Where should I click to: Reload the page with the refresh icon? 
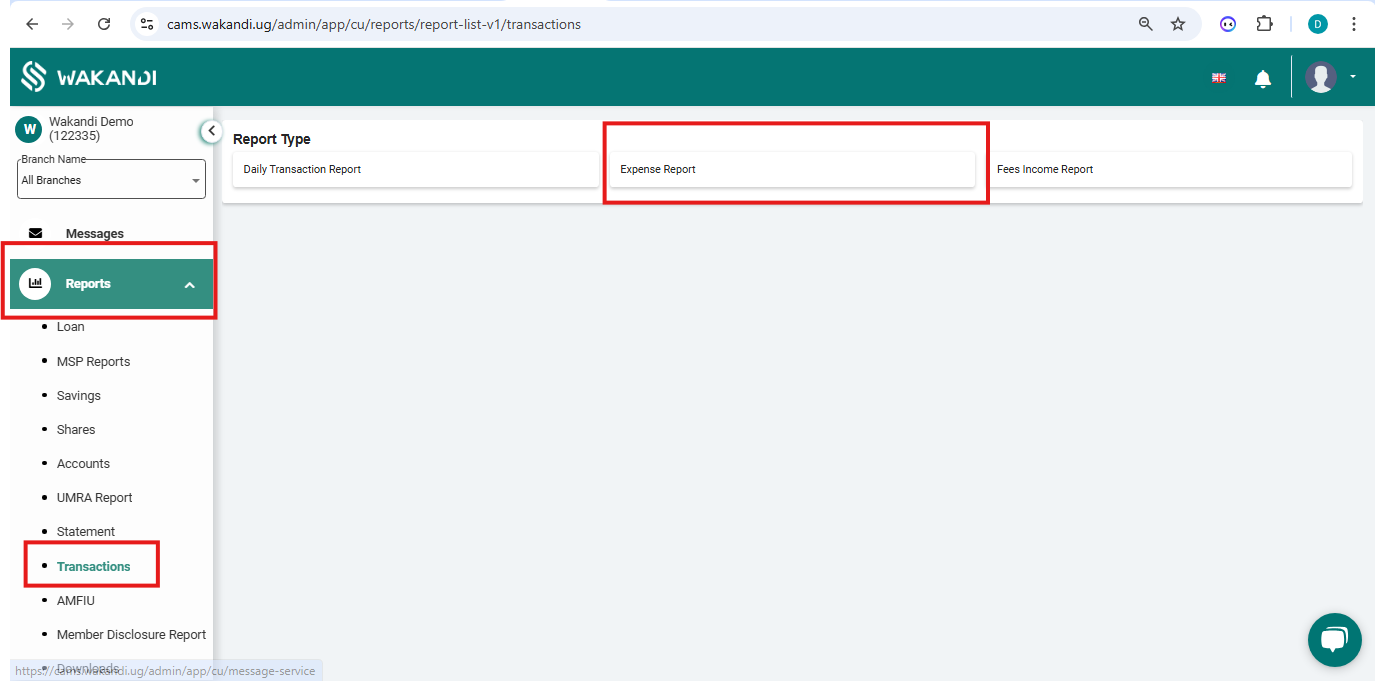point(104,24)
